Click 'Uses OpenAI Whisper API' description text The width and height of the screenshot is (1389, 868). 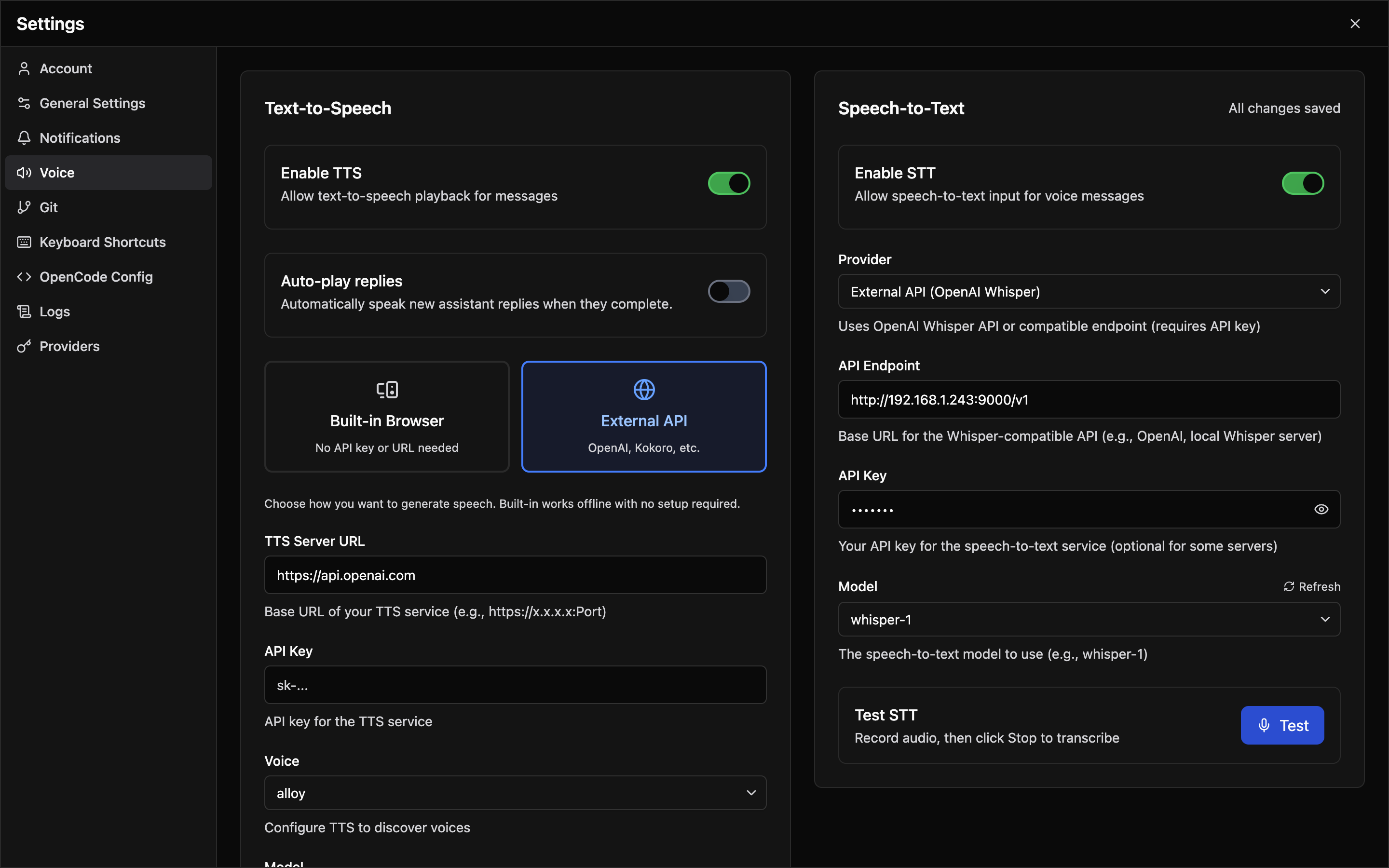click(x=1049, y=326)
